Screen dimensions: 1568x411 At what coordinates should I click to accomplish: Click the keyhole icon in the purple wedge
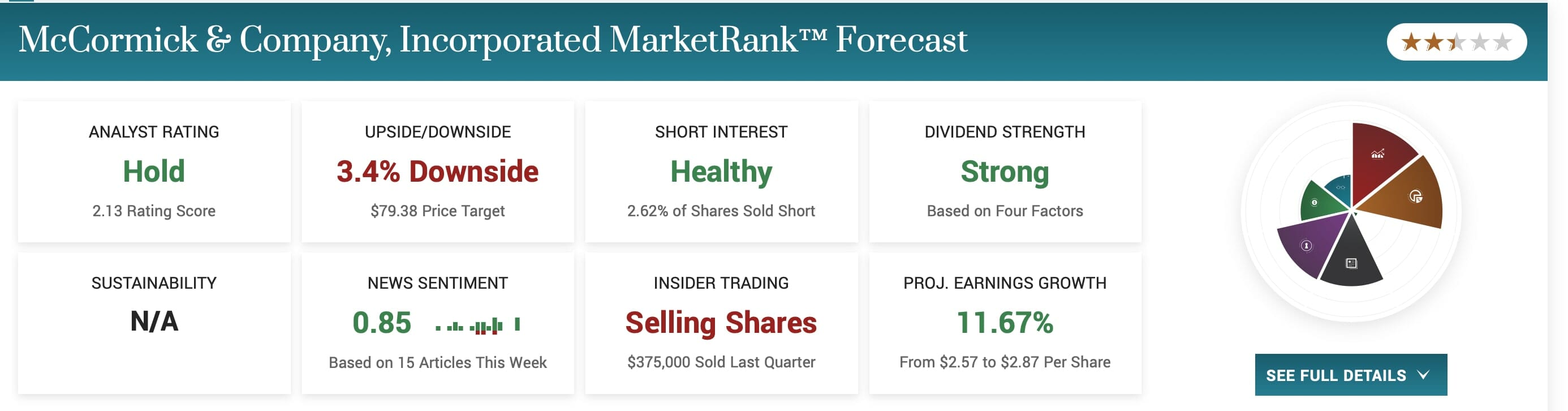1306,245
